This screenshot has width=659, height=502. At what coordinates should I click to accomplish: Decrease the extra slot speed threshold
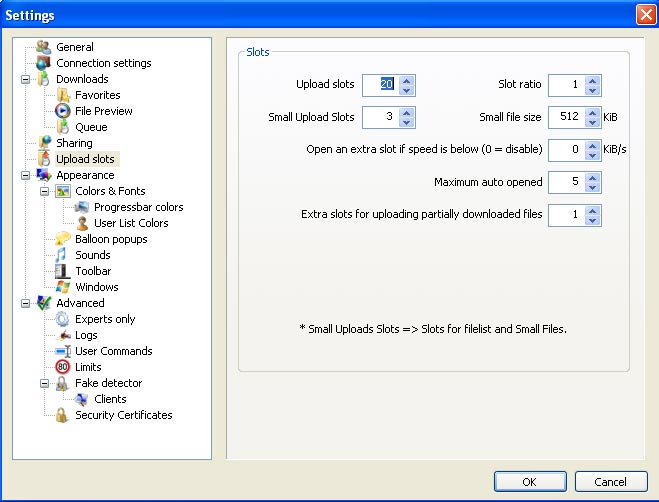pyautogui.click(x=593, y=155)
